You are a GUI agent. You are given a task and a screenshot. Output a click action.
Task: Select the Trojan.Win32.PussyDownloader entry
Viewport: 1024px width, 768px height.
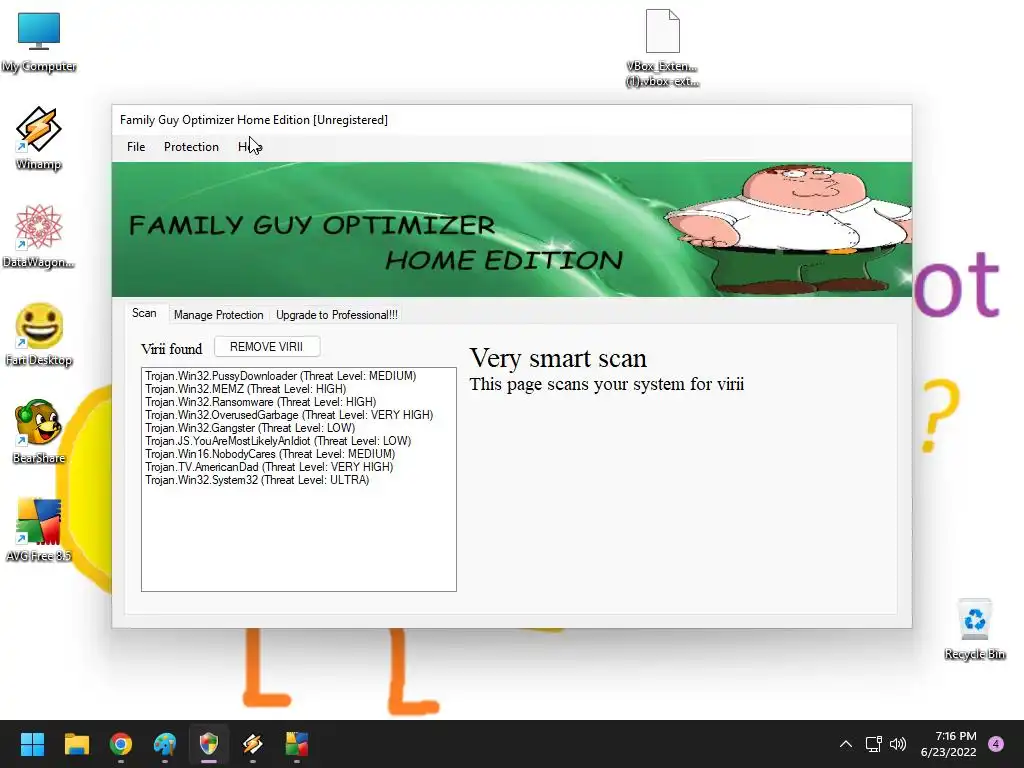pyautogui.click(x=280, y=376)
